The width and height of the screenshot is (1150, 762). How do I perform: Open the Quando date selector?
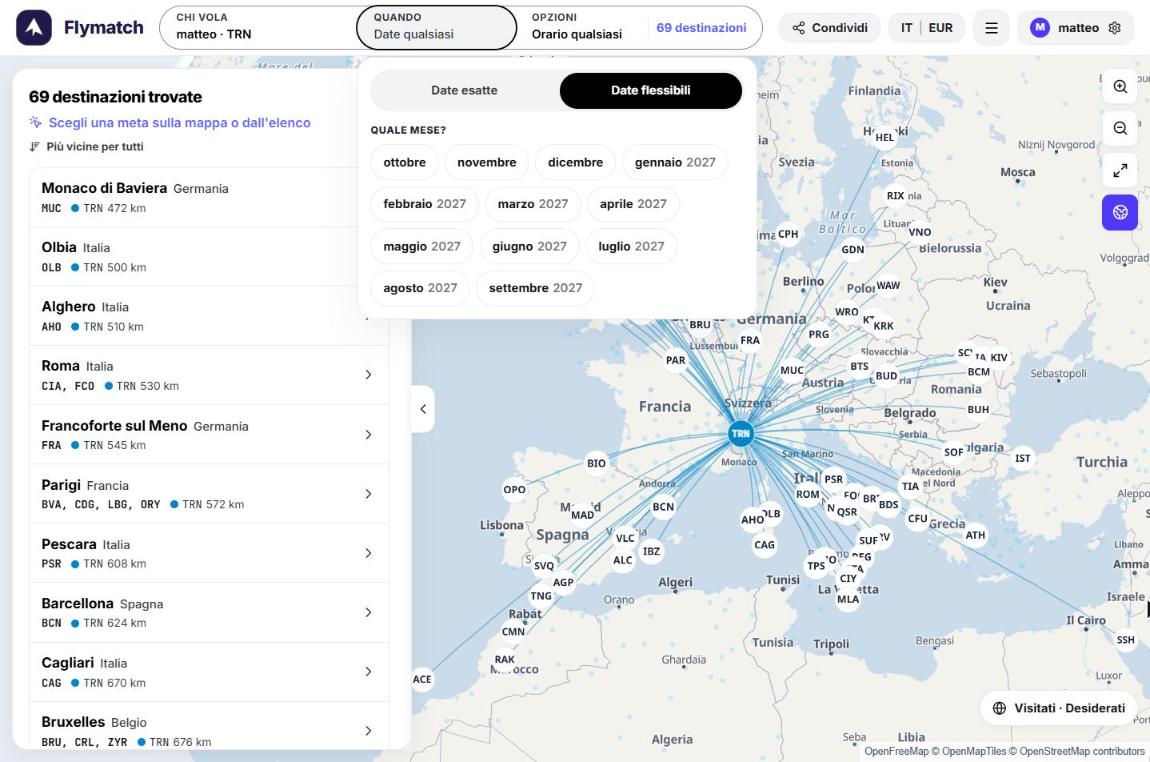click(x=436, y=27)
